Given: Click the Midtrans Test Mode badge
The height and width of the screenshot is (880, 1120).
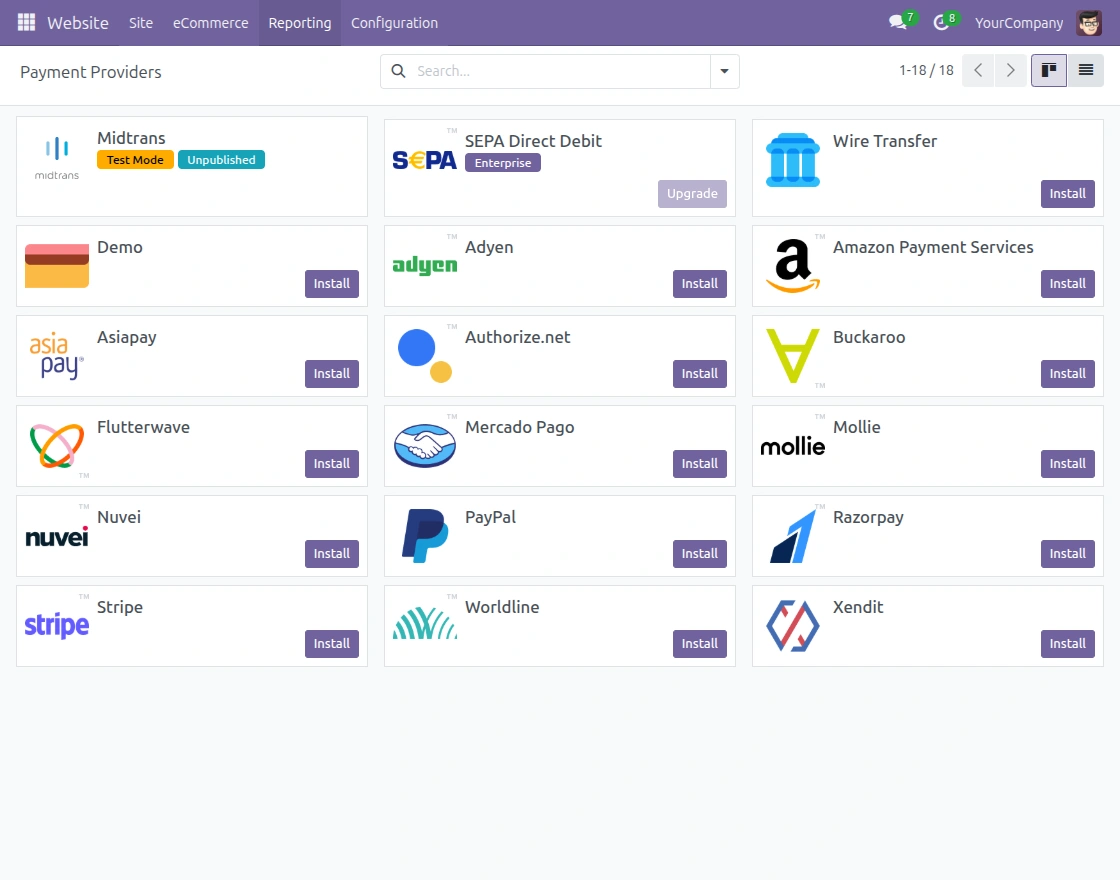Looking at the screenshot, I should point(135,160).
